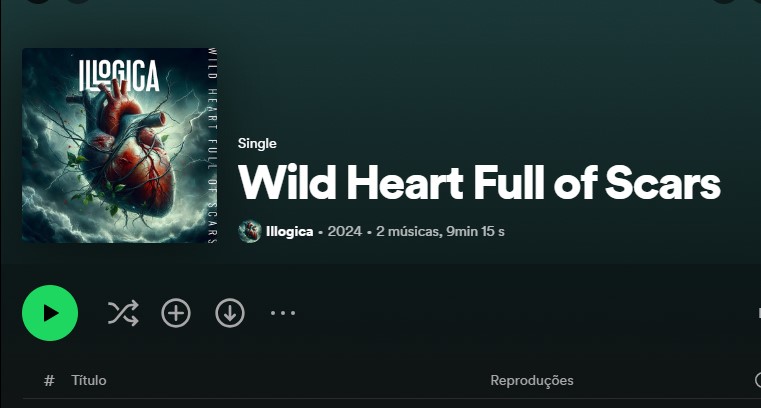Viewport: 761px width, 408px height.
Task: Play the Wild Heart Full of Scars single
Action: [x=50, y=313]
